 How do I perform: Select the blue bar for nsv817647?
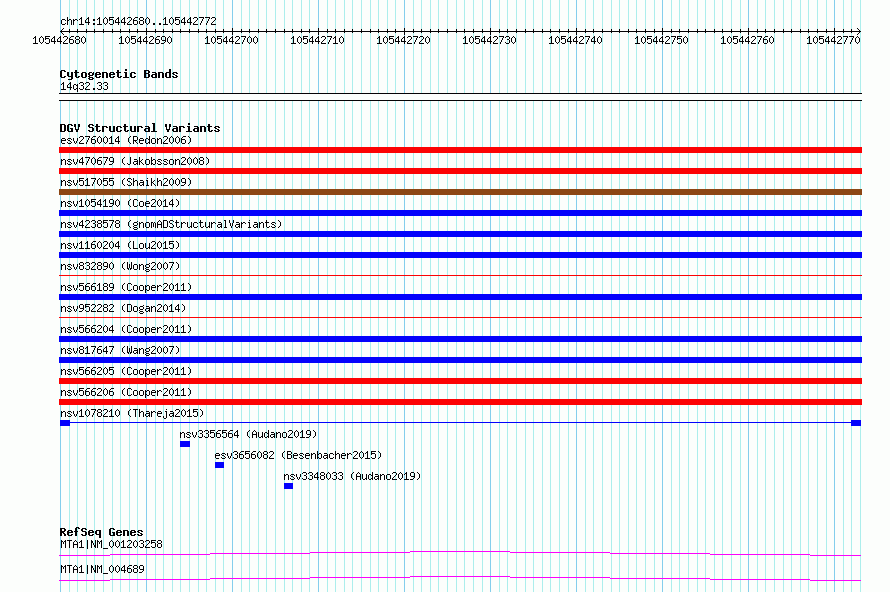[460, 360]
